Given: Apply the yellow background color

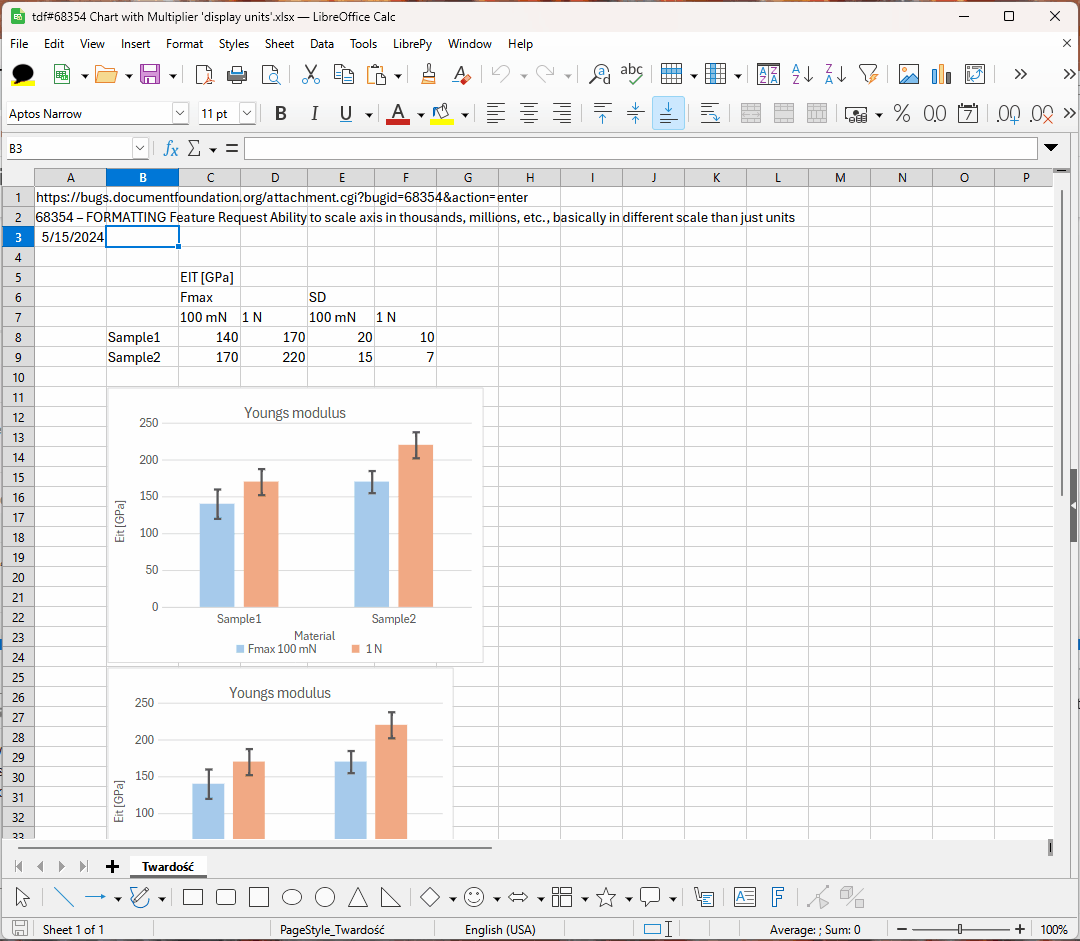Looking at the screenshot, I should click(442, 114).
